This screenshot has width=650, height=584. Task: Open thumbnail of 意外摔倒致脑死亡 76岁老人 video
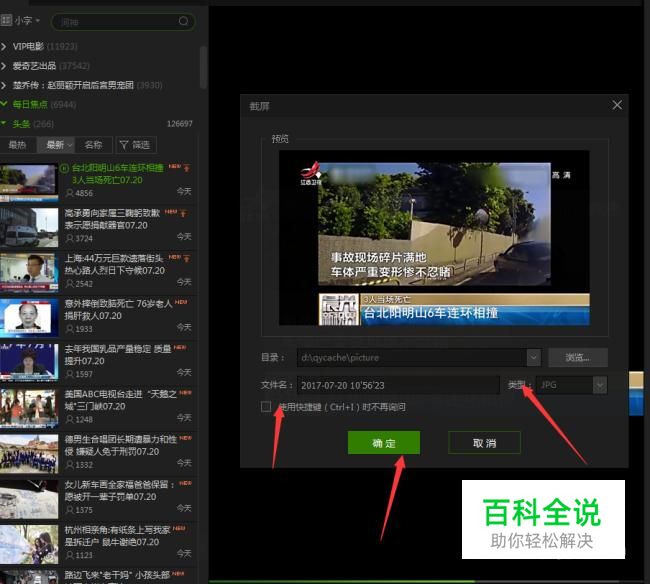click(29, 318)
